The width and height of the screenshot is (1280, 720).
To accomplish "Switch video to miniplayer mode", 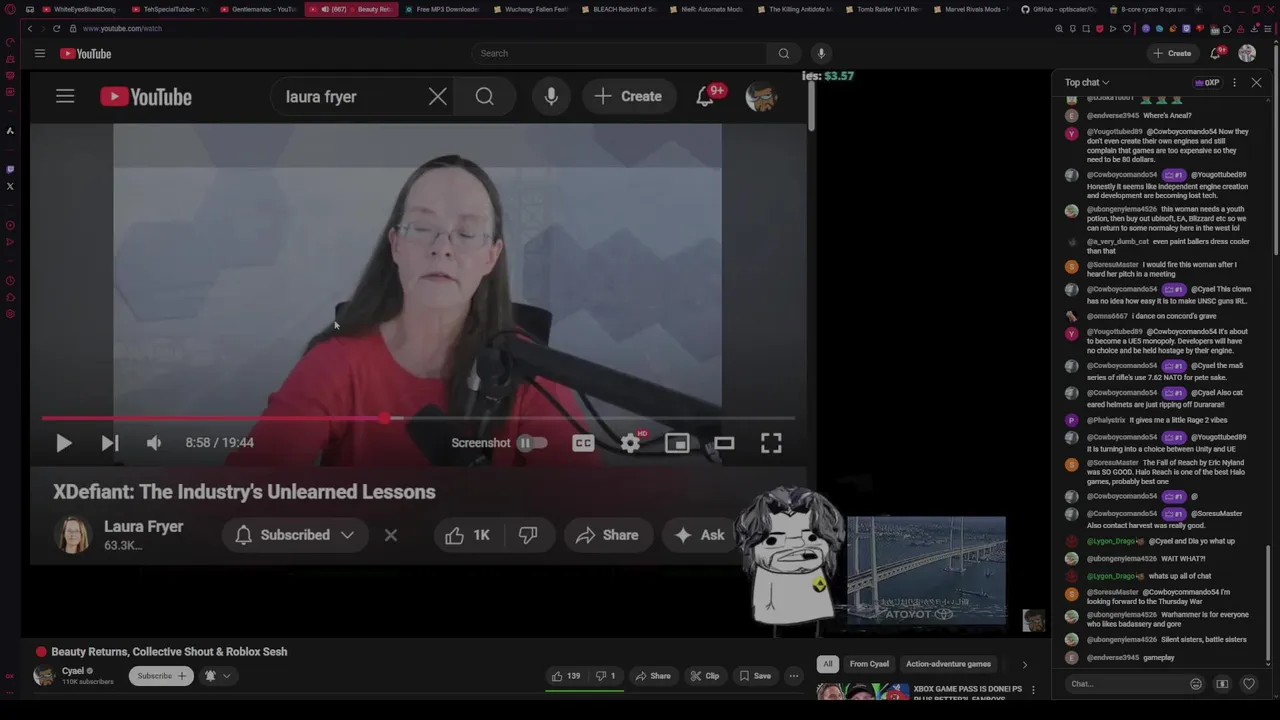I will (x=677, y=443).
